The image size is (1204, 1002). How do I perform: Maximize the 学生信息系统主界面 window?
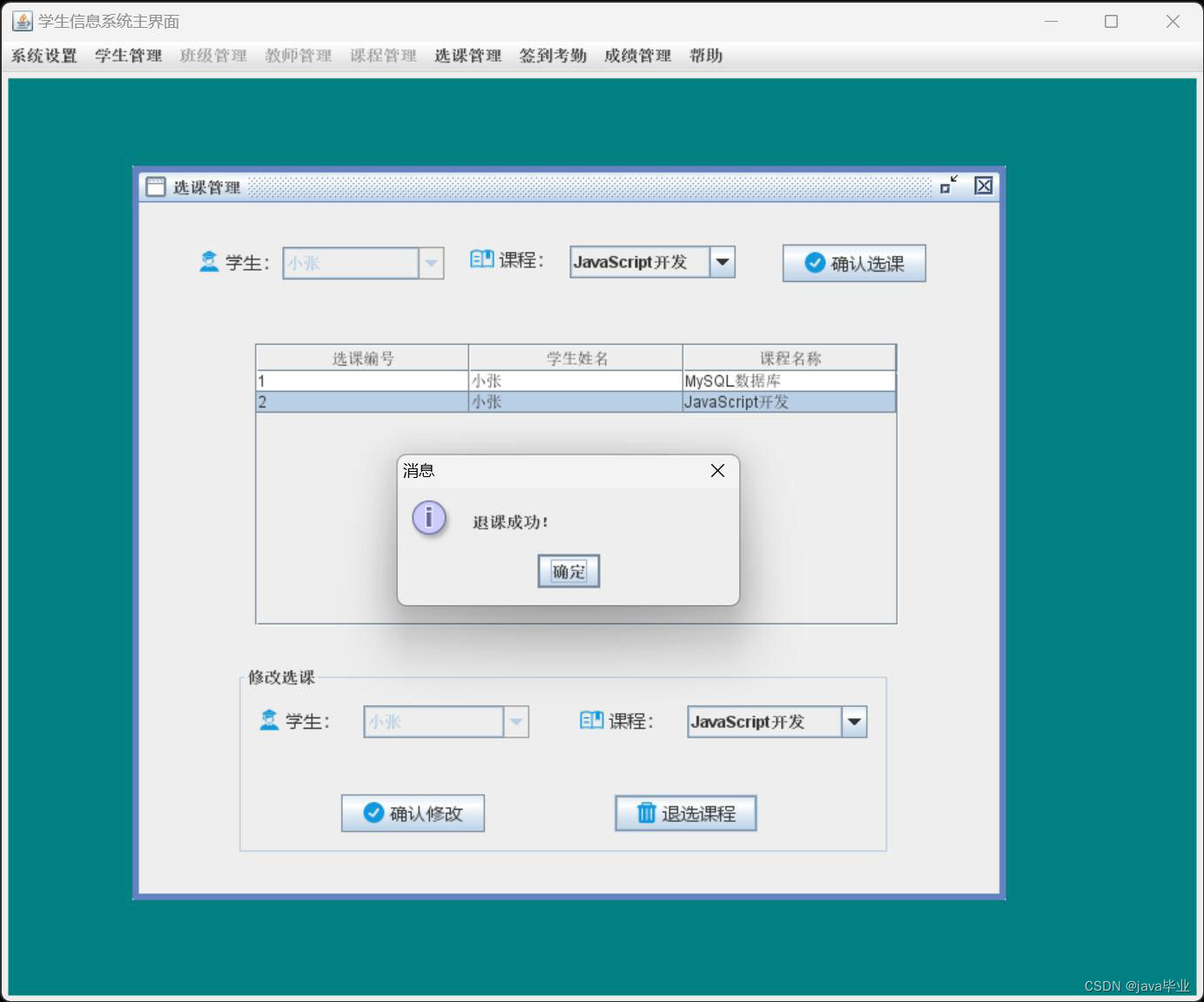[x=1112, y=21]
